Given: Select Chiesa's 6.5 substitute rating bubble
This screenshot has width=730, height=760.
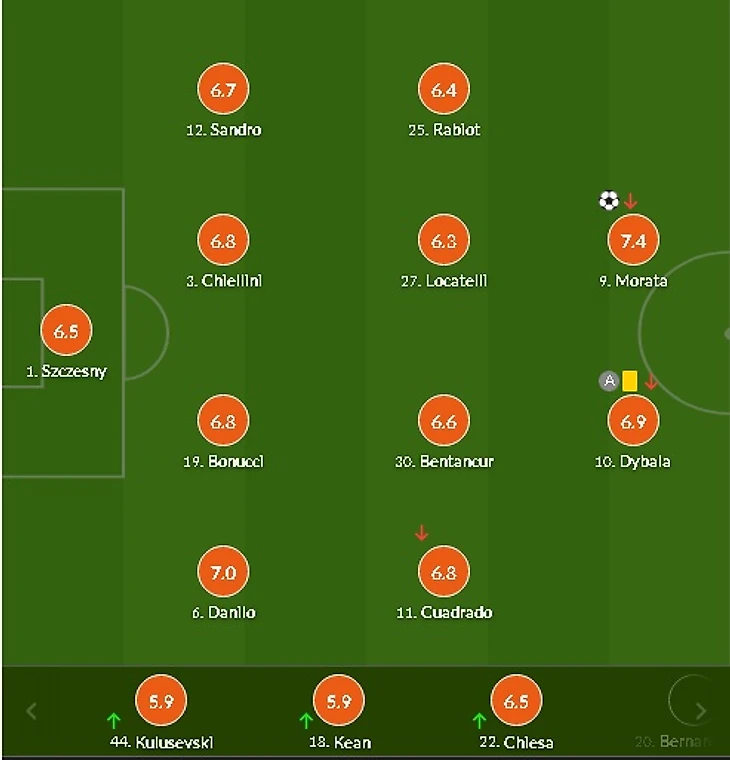Looking at the screenshot, I should point(516,700).
